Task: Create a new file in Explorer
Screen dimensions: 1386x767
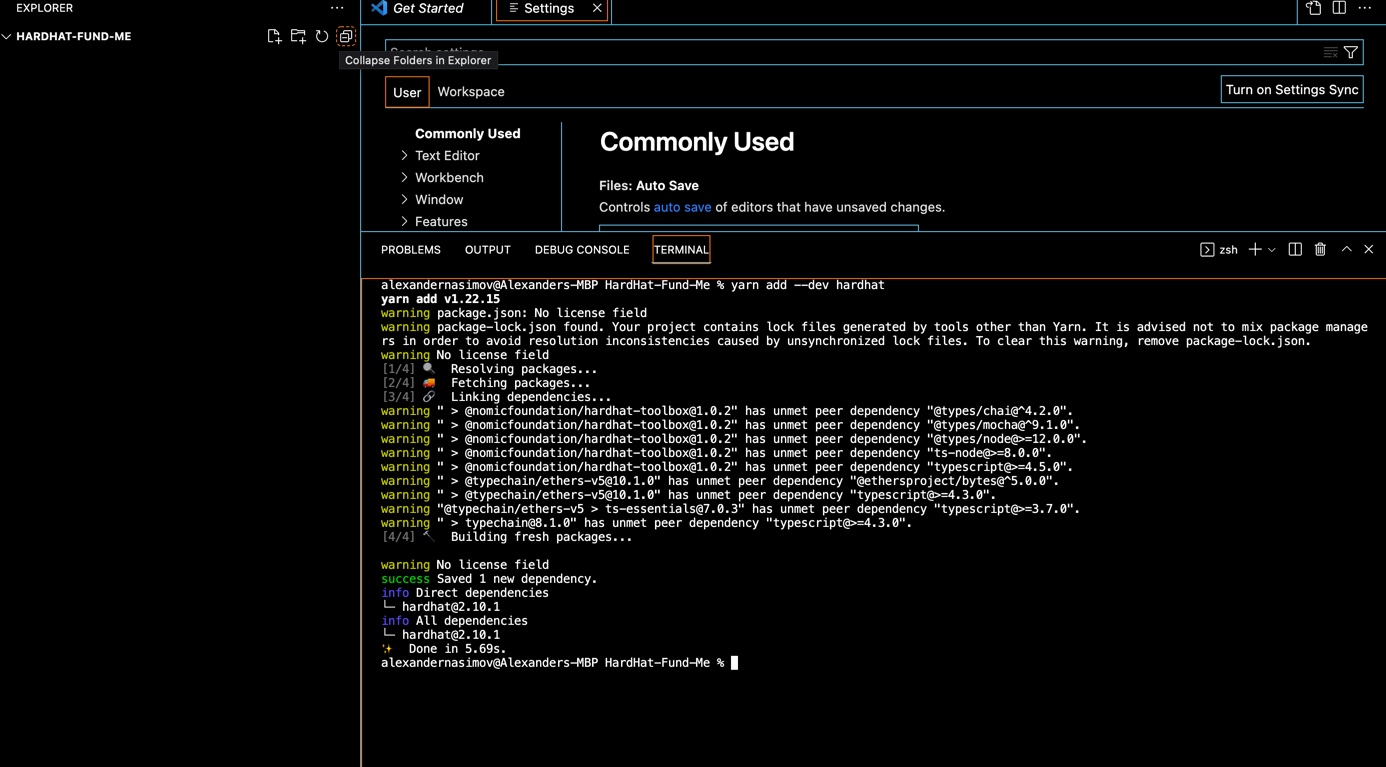Action: tap(274, 36)
